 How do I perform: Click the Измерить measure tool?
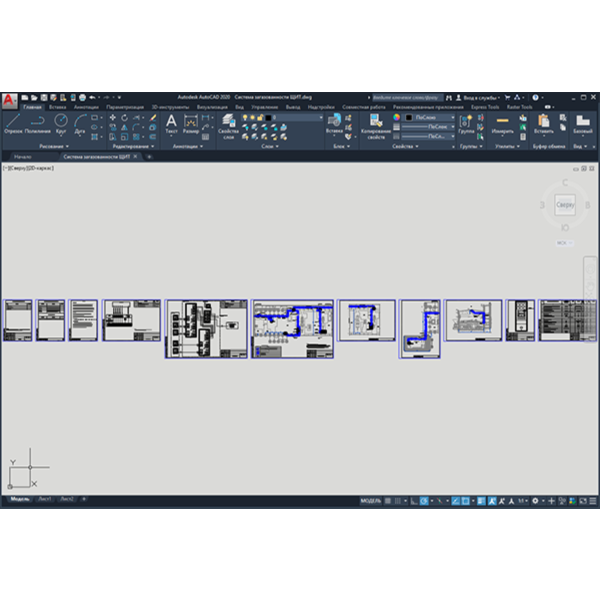click(502, 124)
